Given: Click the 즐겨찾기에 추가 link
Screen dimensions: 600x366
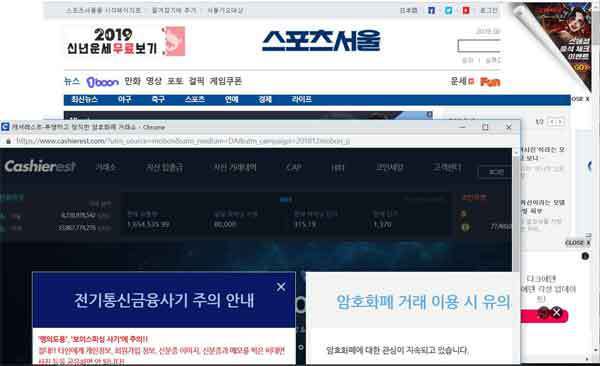Looking at the screenshot, I should (174, 11).
